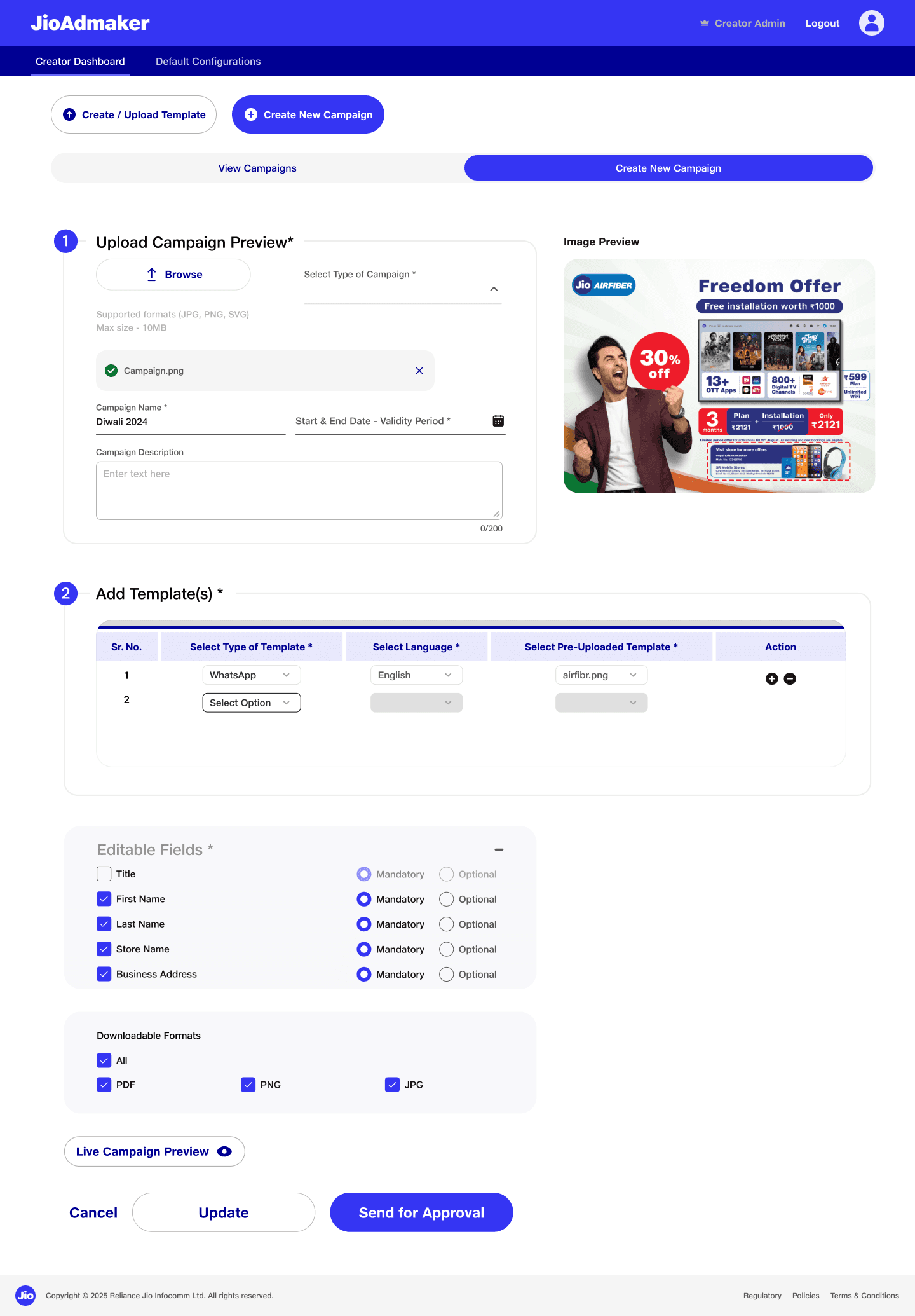This screenshot has width=915, height=1316.
Task: Set Store Name to Optional
Action: 447,949
